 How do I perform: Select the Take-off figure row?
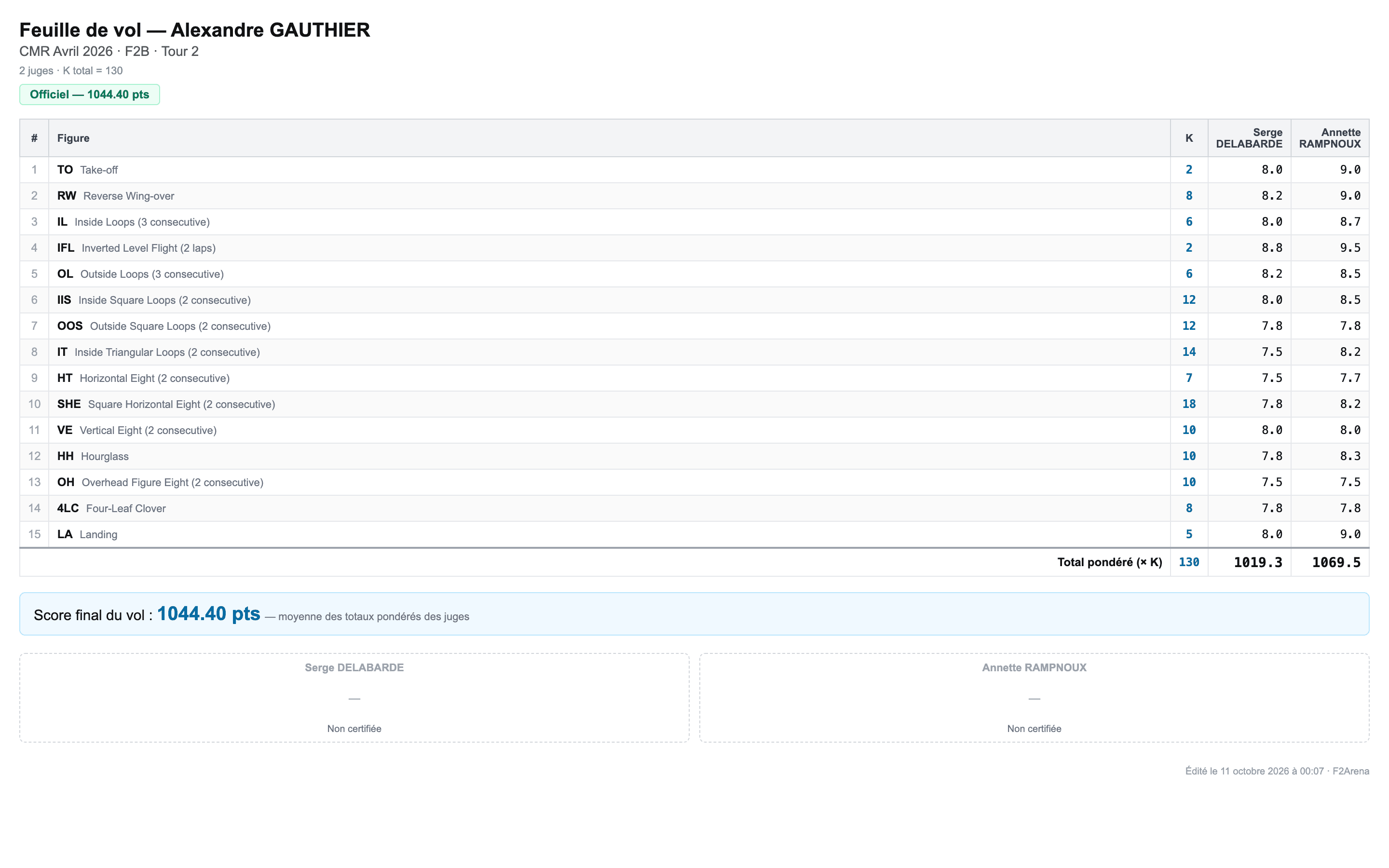tap(694, 170)
